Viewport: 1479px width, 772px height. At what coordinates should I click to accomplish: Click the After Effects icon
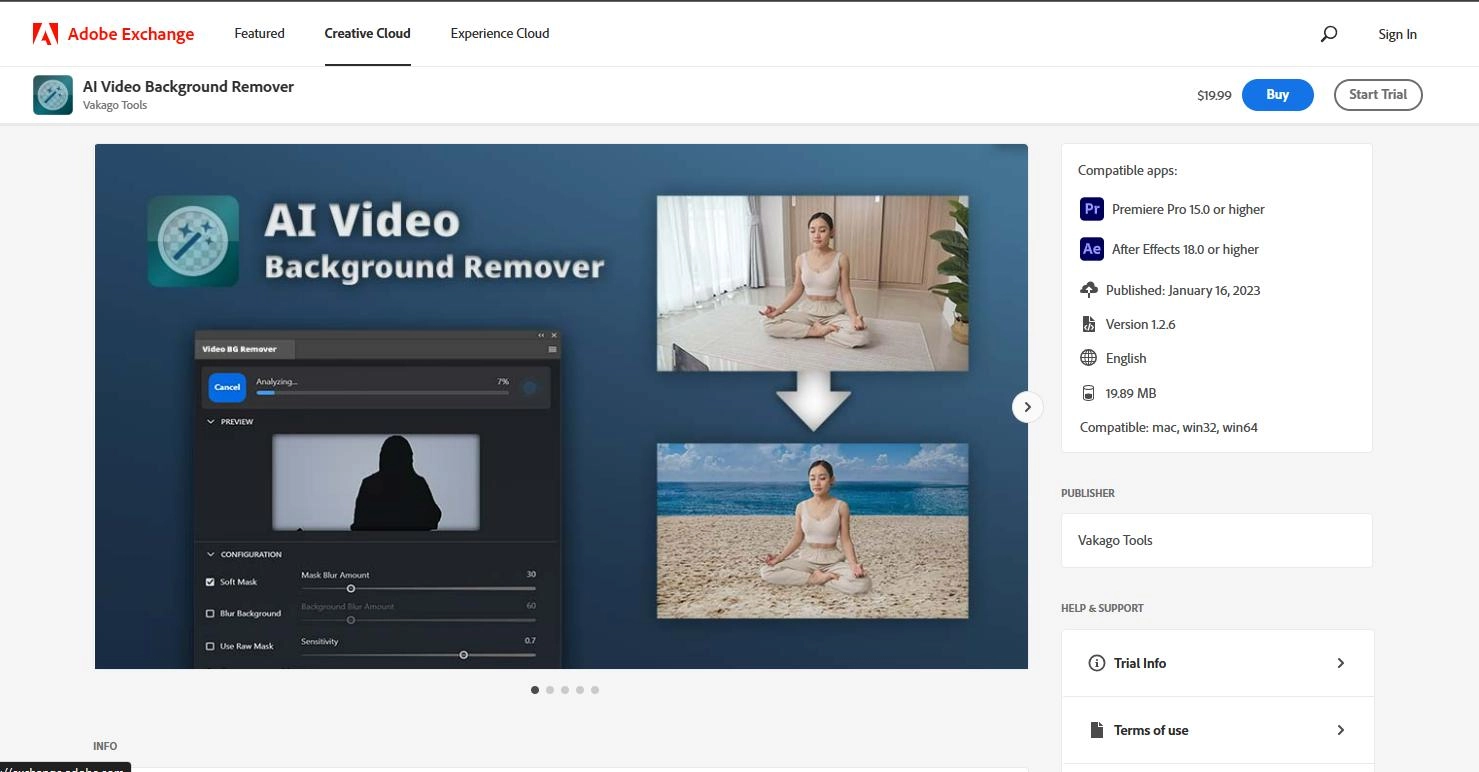click(1091, 249)
